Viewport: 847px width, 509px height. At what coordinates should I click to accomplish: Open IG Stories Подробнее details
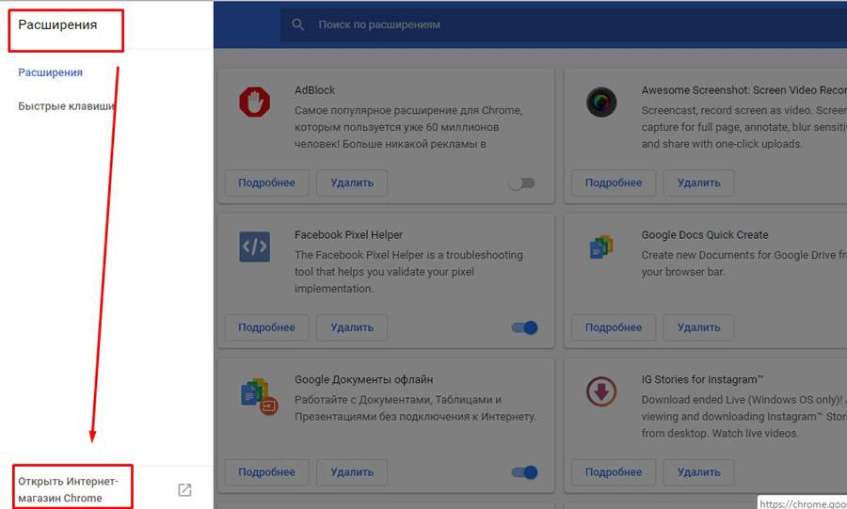point(613,472)
